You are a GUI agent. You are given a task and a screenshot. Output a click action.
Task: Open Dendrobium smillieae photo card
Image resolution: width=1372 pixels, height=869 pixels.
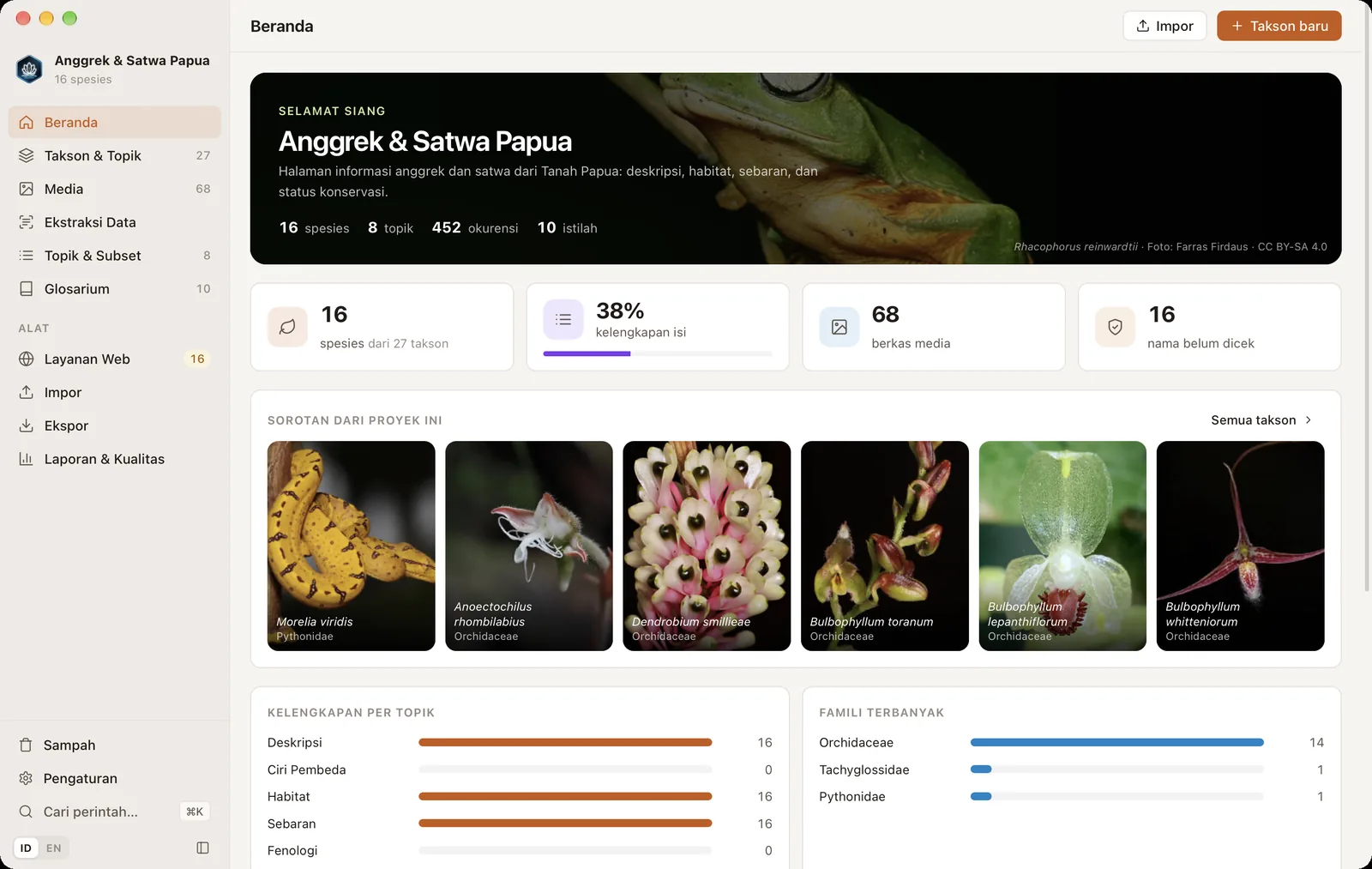pyautogui.click(x=707, y=546)
